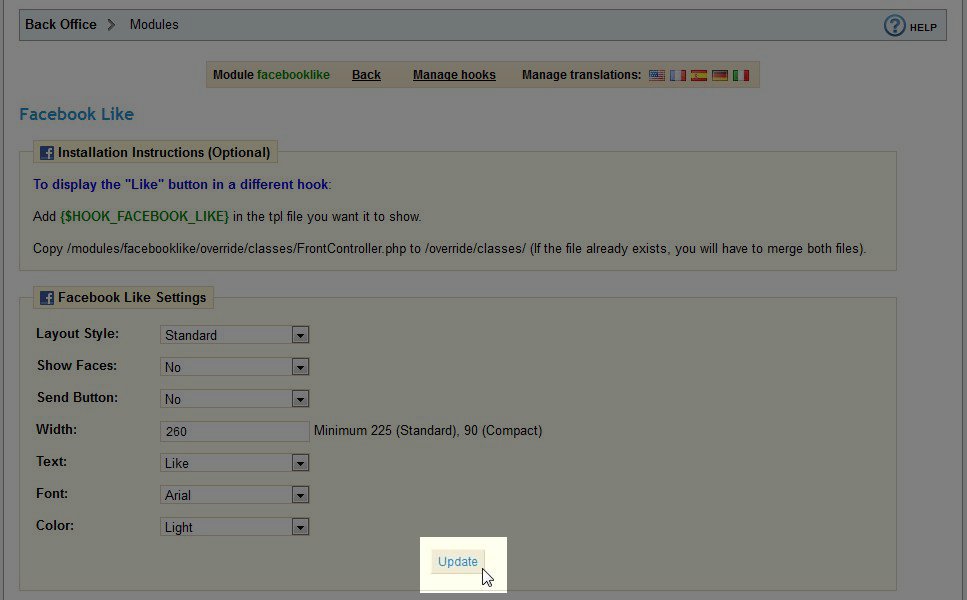Click Facebook icon beside Facebook Like Settings
967x600 pixels.
47,298
